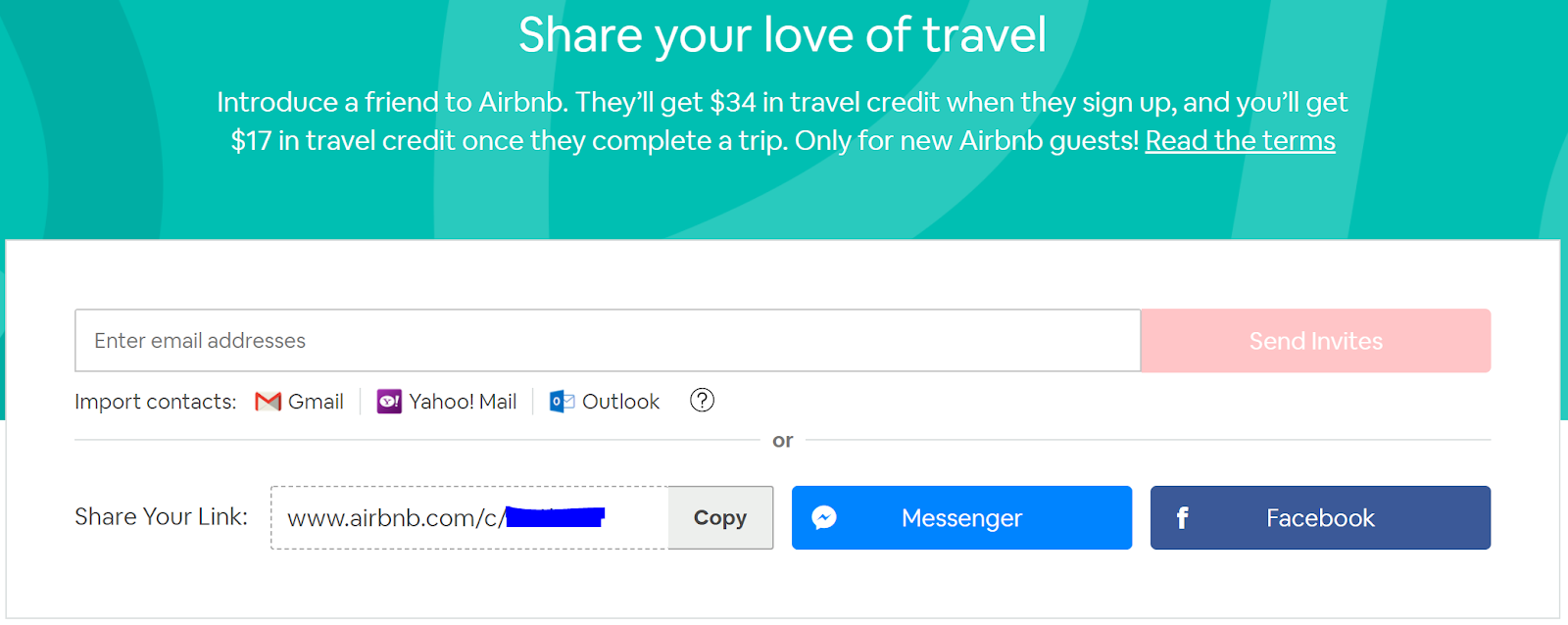Viewport: 1568px width, 625px height.
Task: Click the Share your love of travel heading
Action: (782, 35)
